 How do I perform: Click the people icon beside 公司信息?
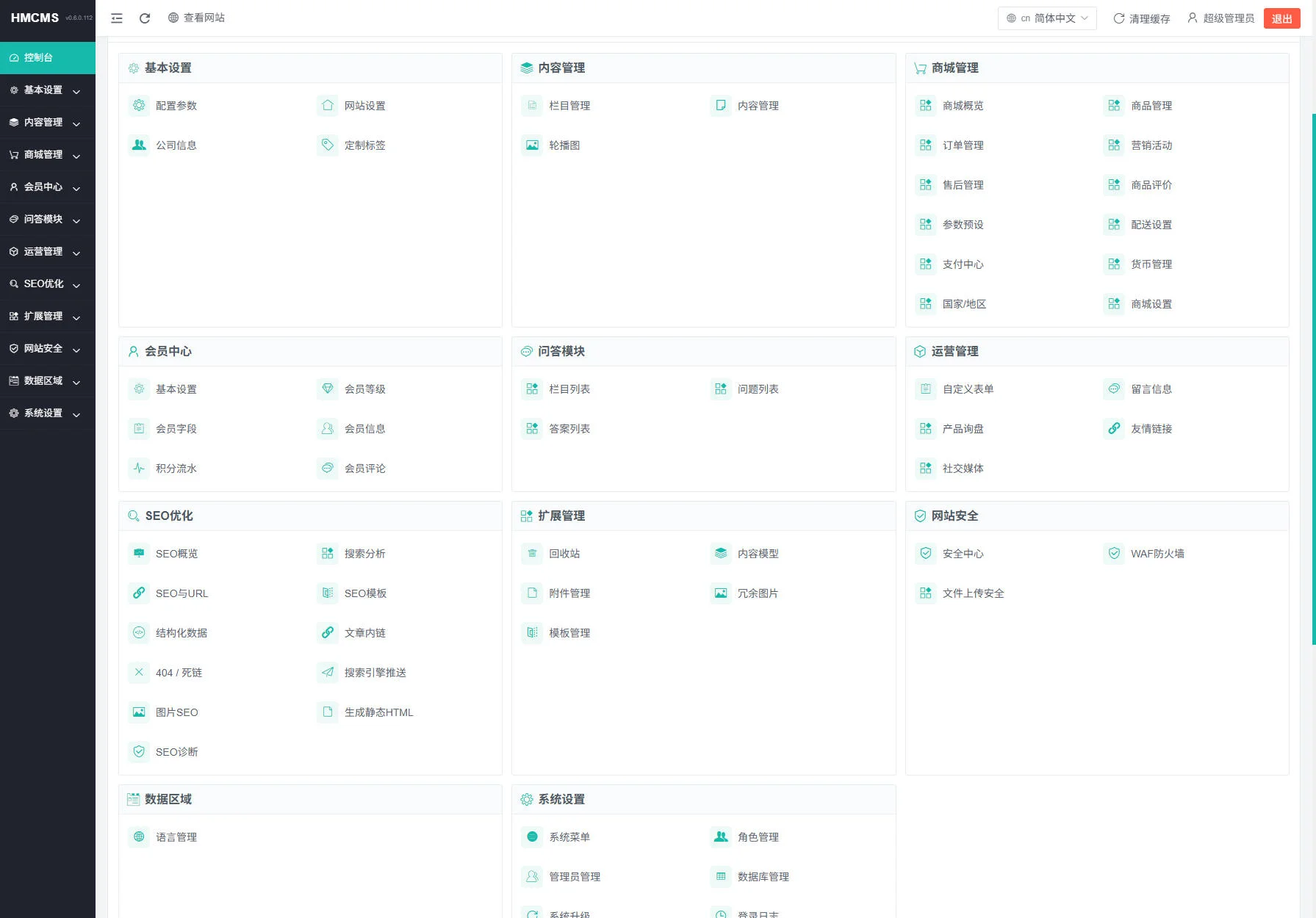[139, 145]
